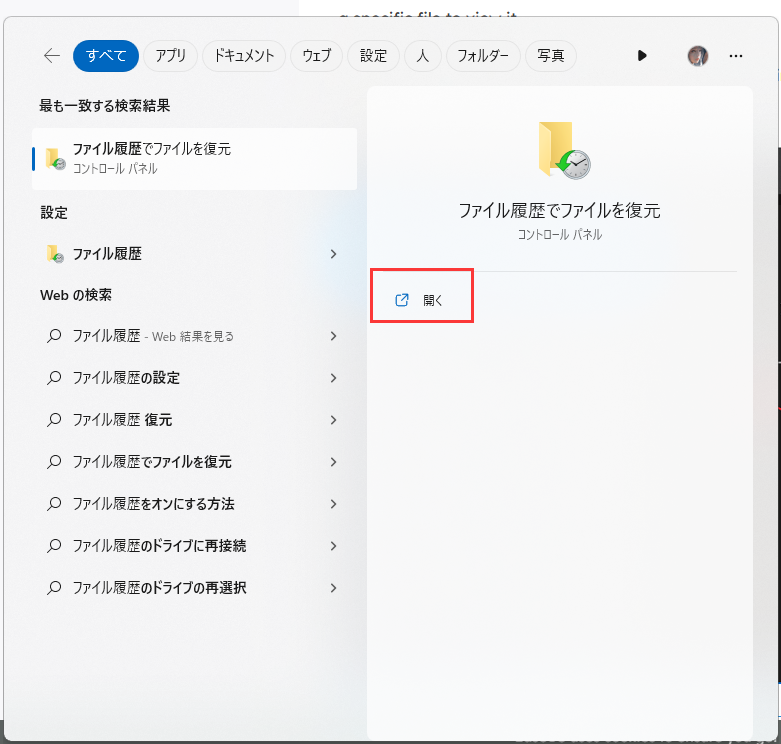This screenshot has height=744, width=781.
Task: Switch to the 写真 filter tab
Action: 551,56
